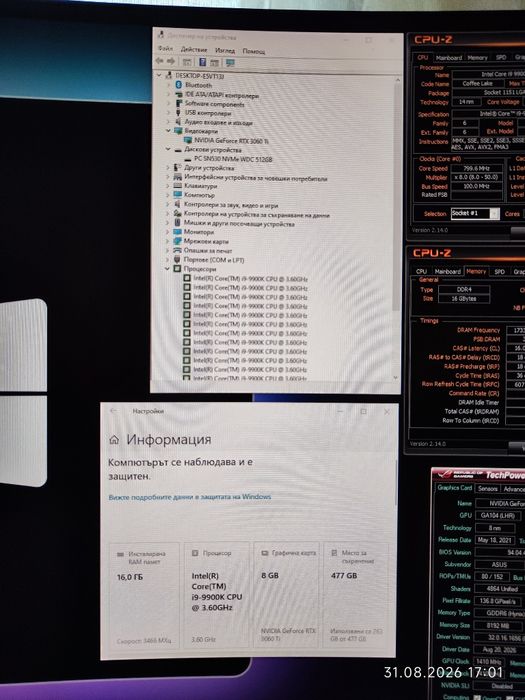Open the Действие menu

(x=194, y=49)
